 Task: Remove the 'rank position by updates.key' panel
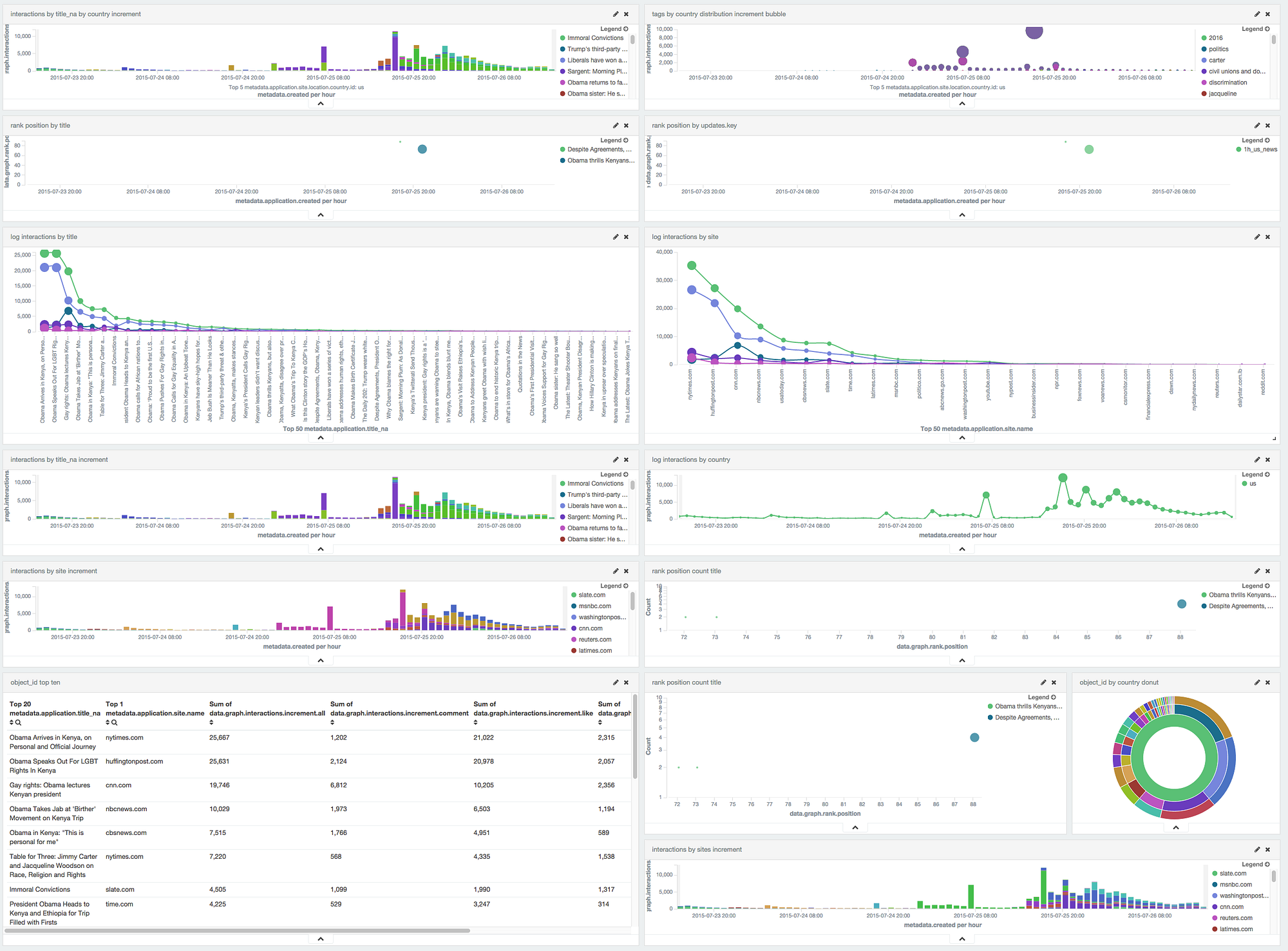[x=1267, y=126]
